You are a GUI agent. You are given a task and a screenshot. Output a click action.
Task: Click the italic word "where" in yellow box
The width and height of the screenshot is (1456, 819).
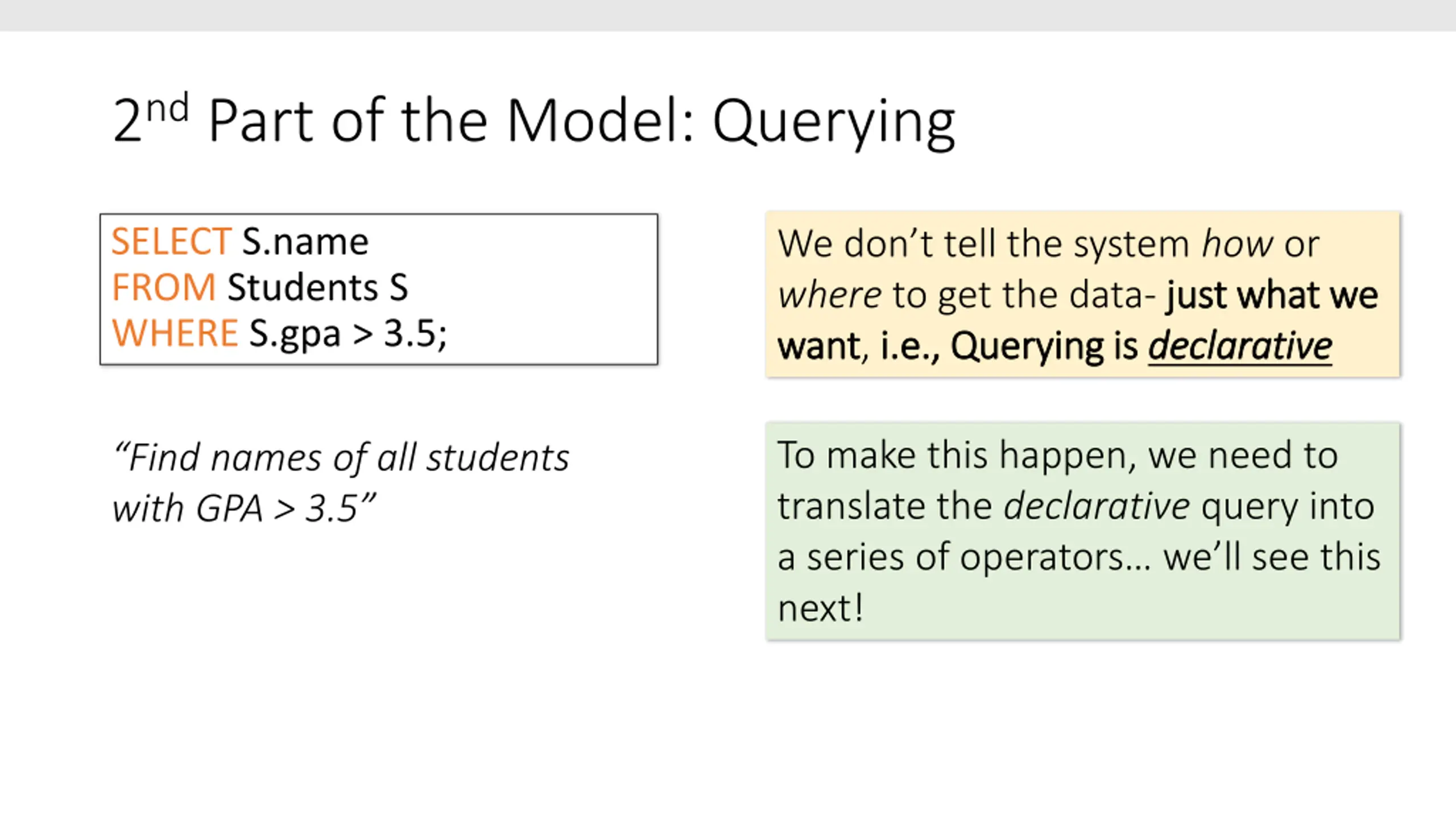coord(830,295)
